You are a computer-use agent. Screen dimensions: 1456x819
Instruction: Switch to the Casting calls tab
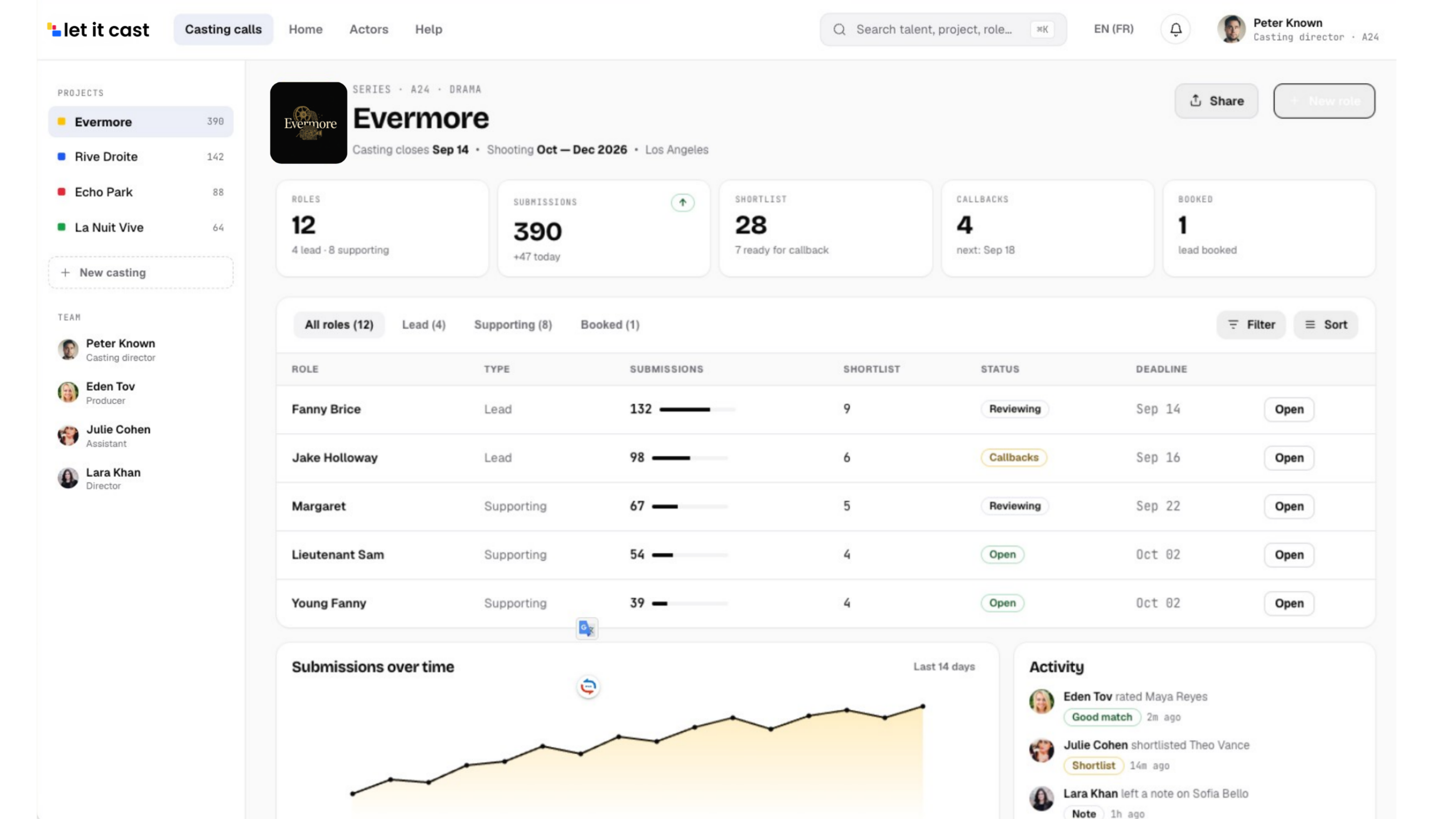tap(223, 29)
